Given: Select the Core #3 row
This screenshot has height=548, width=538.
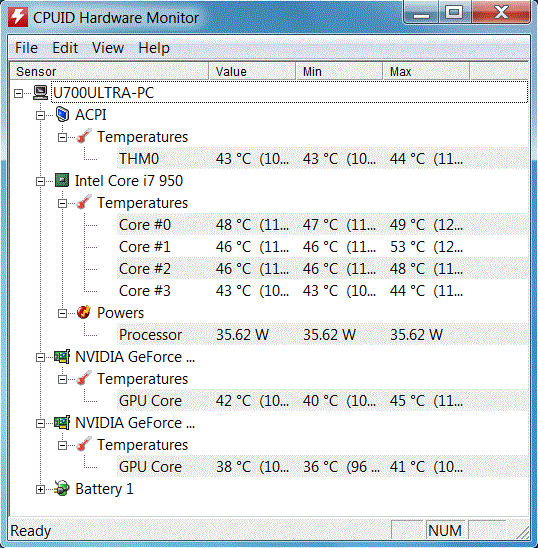Looking at the screenshot, I should pos(322,291).
